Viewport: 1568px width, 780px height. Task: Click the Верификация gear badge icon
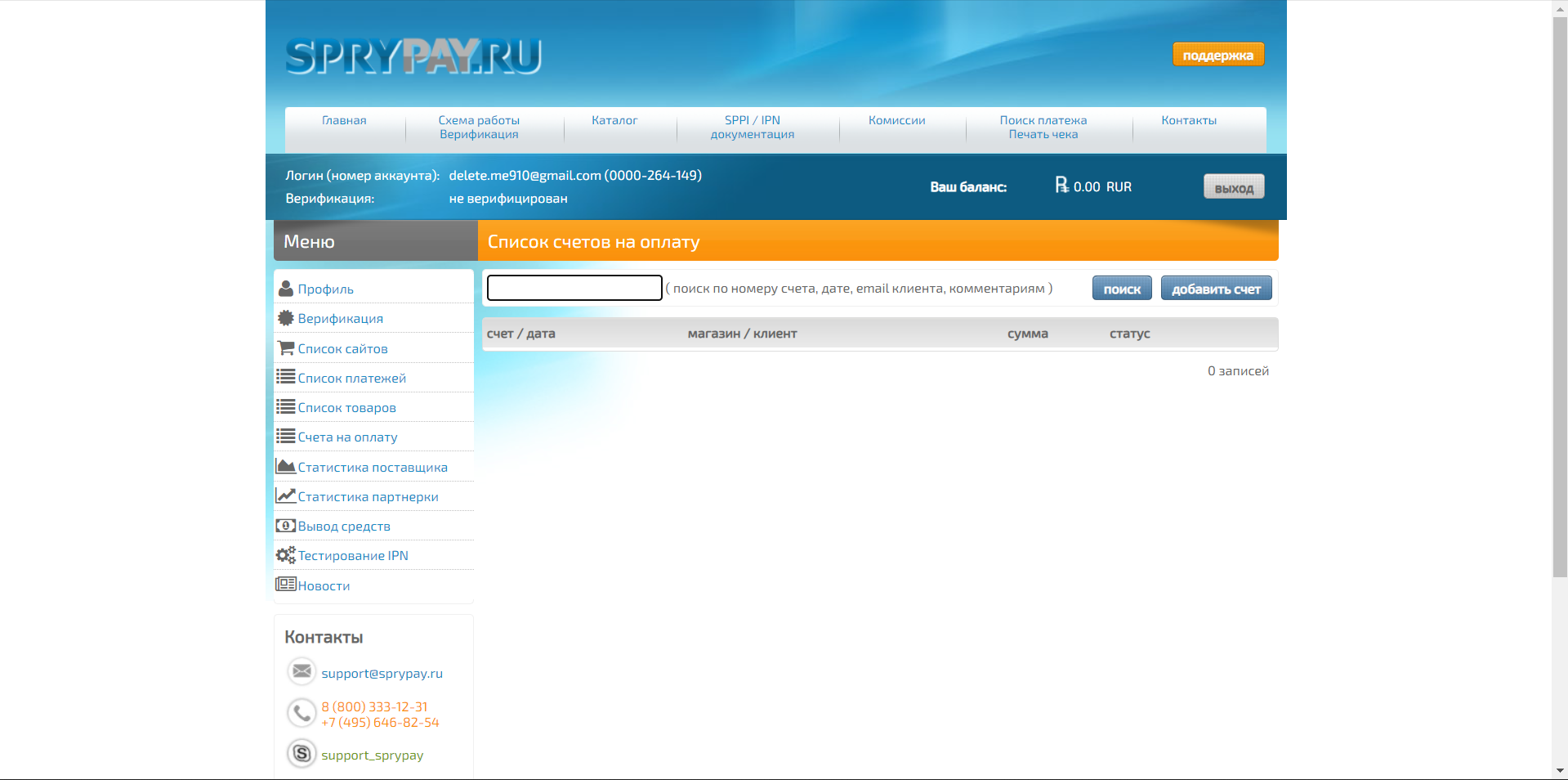click(x=285, y=318)
